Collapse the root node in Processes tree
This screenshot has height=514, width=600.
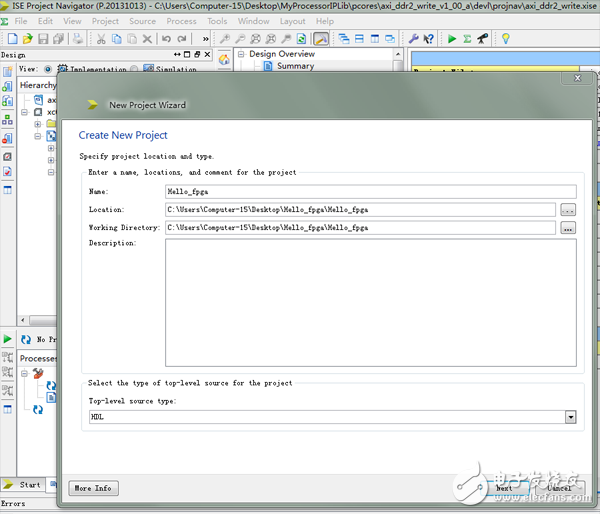[25, 373]
